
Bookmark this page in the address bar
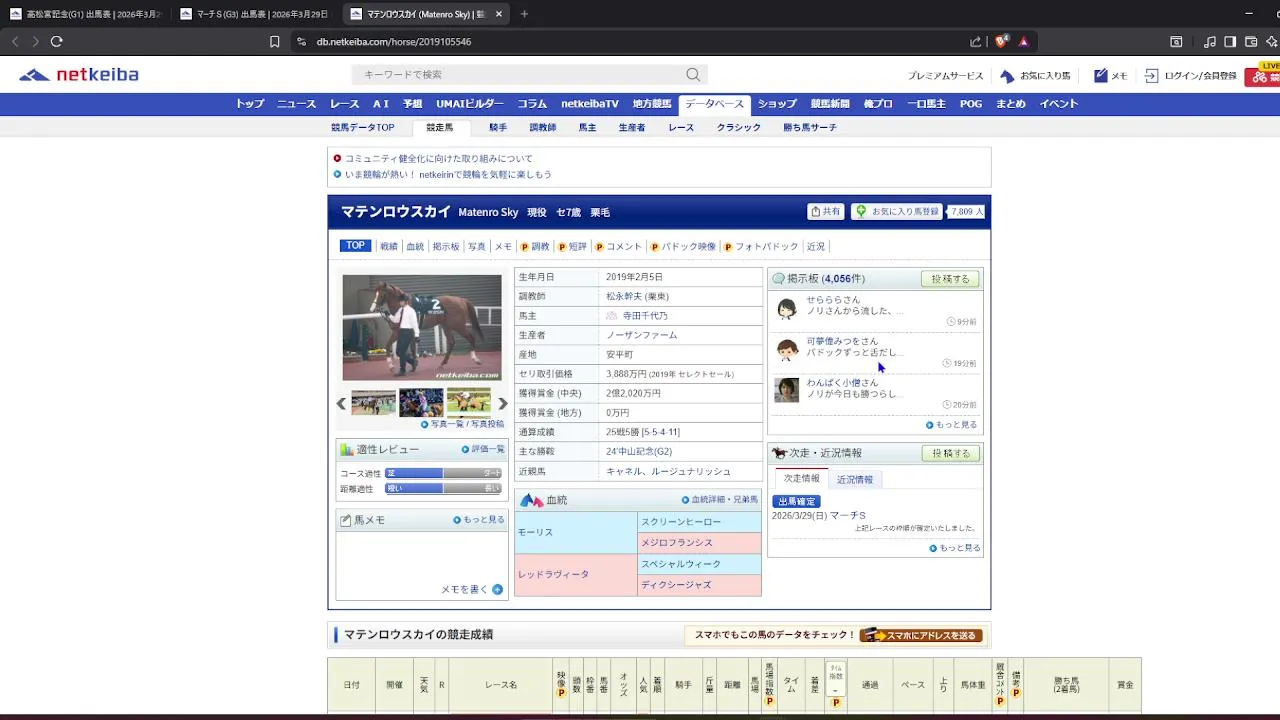coord(275,42)
